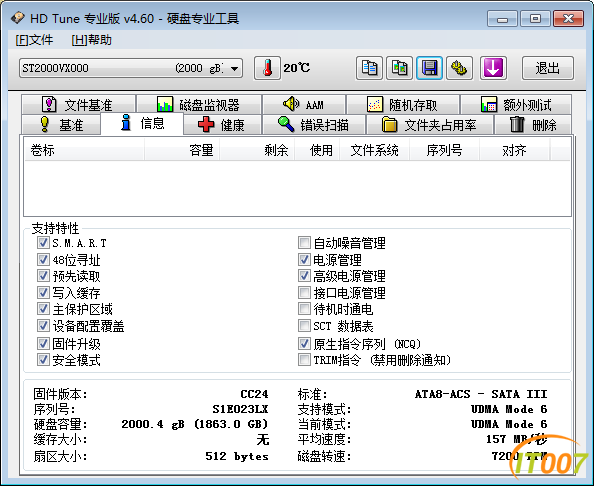This screenshot has height=486, width=594.
Task: Click the ATA8-ACS - SATA III standard value
Action: (x=481, y=394)
